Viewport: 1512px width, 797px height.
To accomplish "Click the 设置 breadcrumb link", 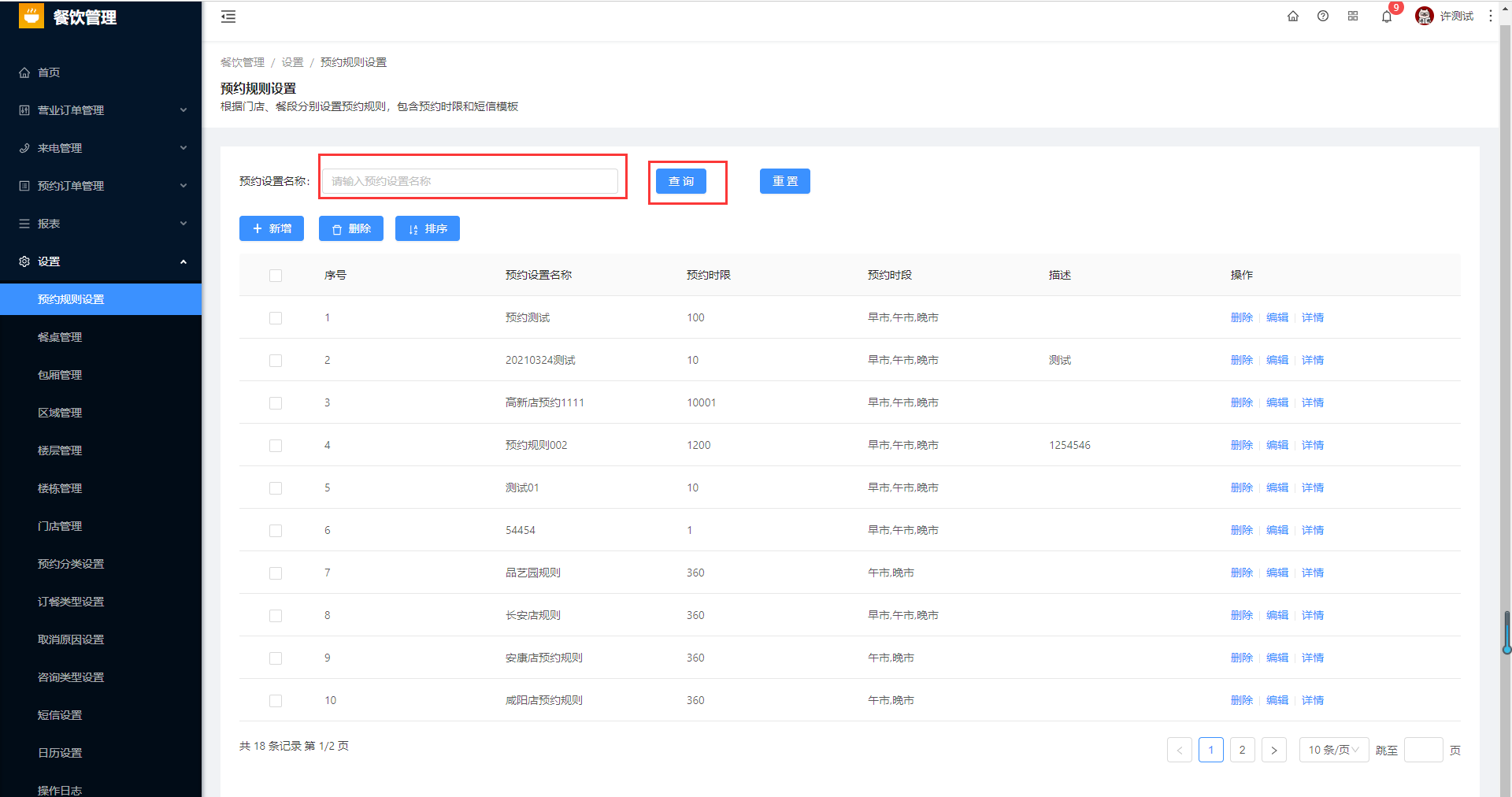I will tap(292, 62).
